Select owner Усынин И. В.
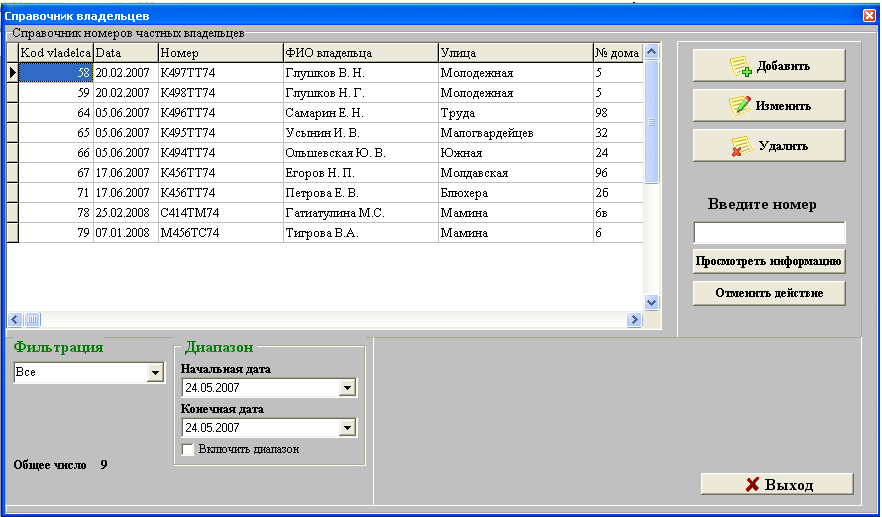This screenshot has height=517, width=882. pyautogui.click(x=361, y=133)
